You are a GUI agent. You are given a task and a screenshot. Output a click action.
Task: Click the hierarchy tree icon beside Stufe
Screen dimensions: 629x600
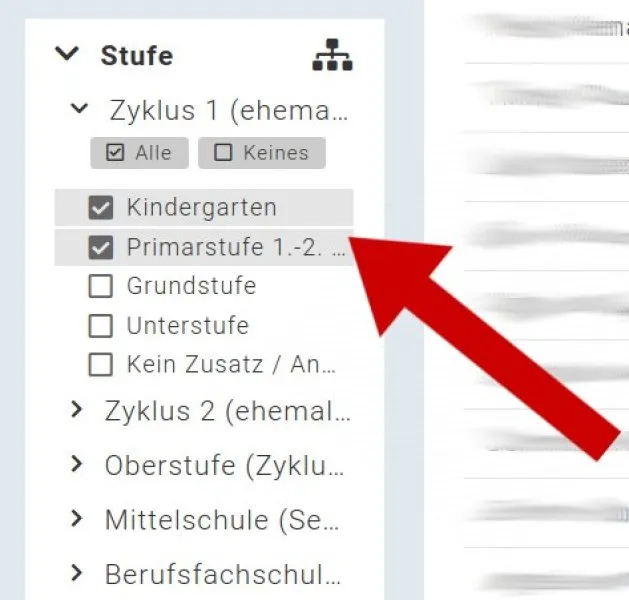click(x=332, y=57)
